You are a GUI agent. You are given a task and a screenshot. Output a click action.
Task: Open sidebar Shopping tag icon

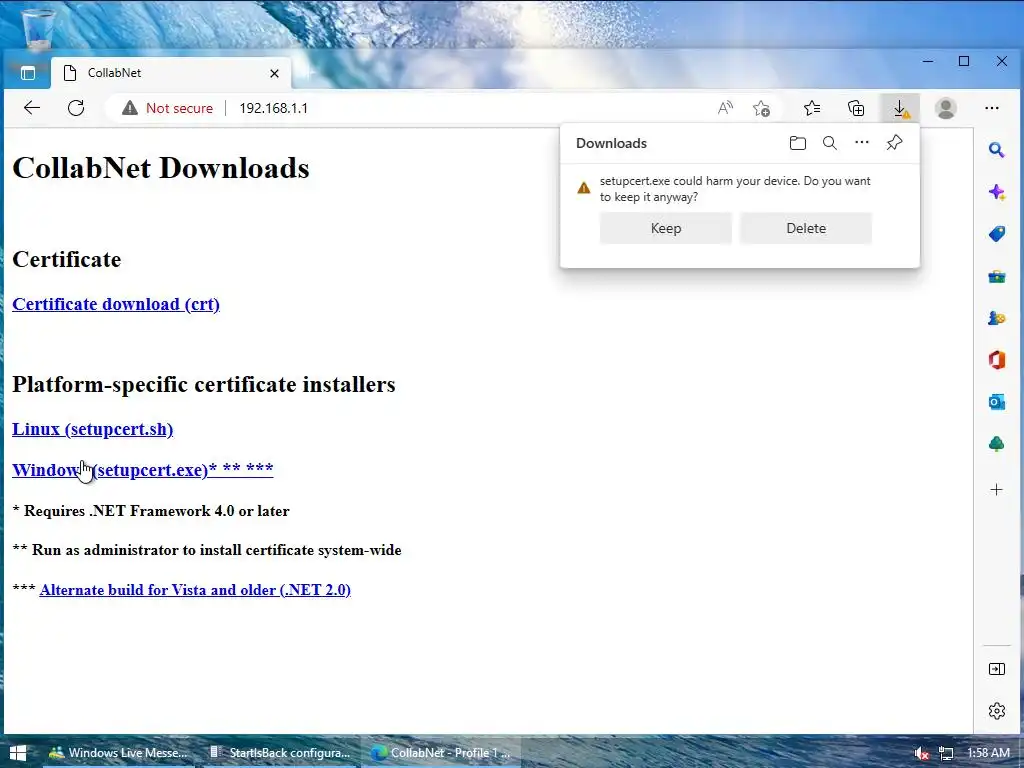point(997,234)
